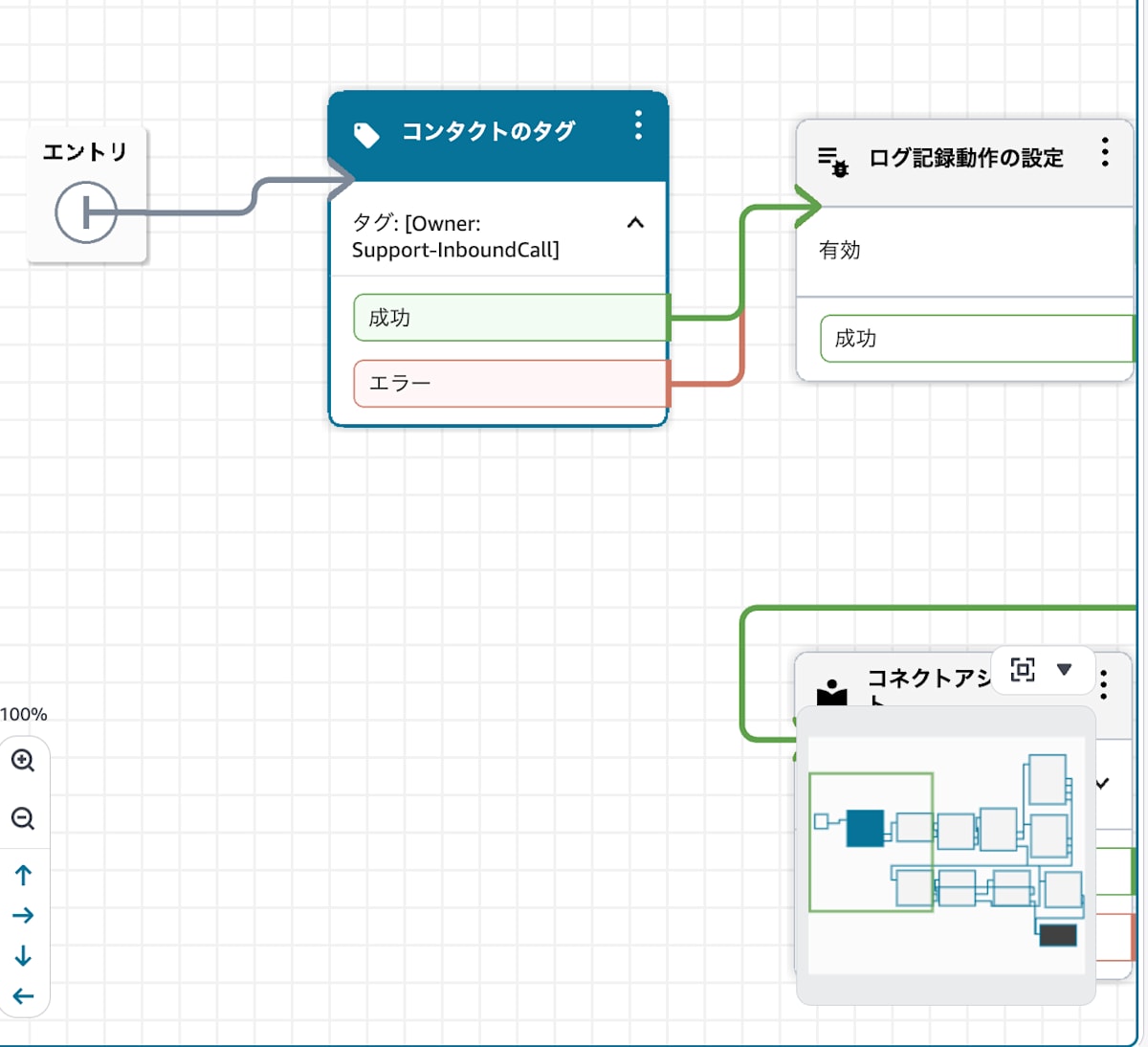This screenshot has height=1047, width=1148.
Task: Open the コネクトアシスト block options menu
Action: click(1104, 684)
